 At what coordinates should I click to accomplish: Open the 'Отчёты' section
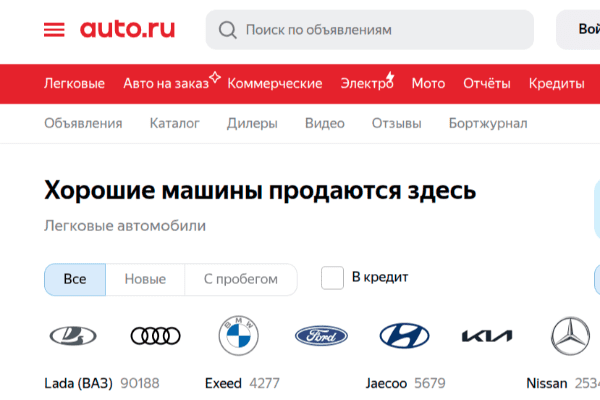[487, 83]
